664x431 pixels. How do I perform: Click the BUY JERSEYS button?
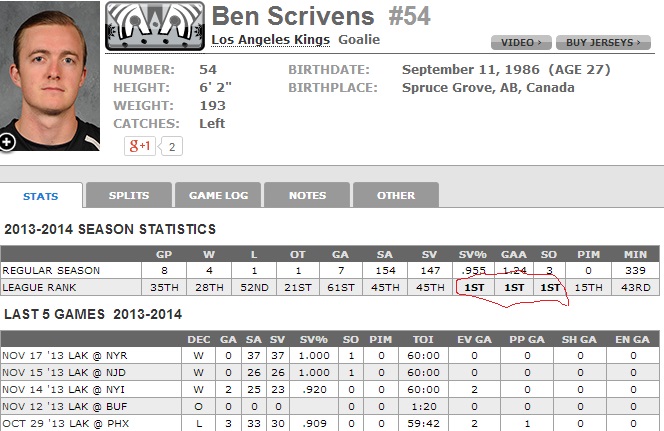click(x=603, y=43)
